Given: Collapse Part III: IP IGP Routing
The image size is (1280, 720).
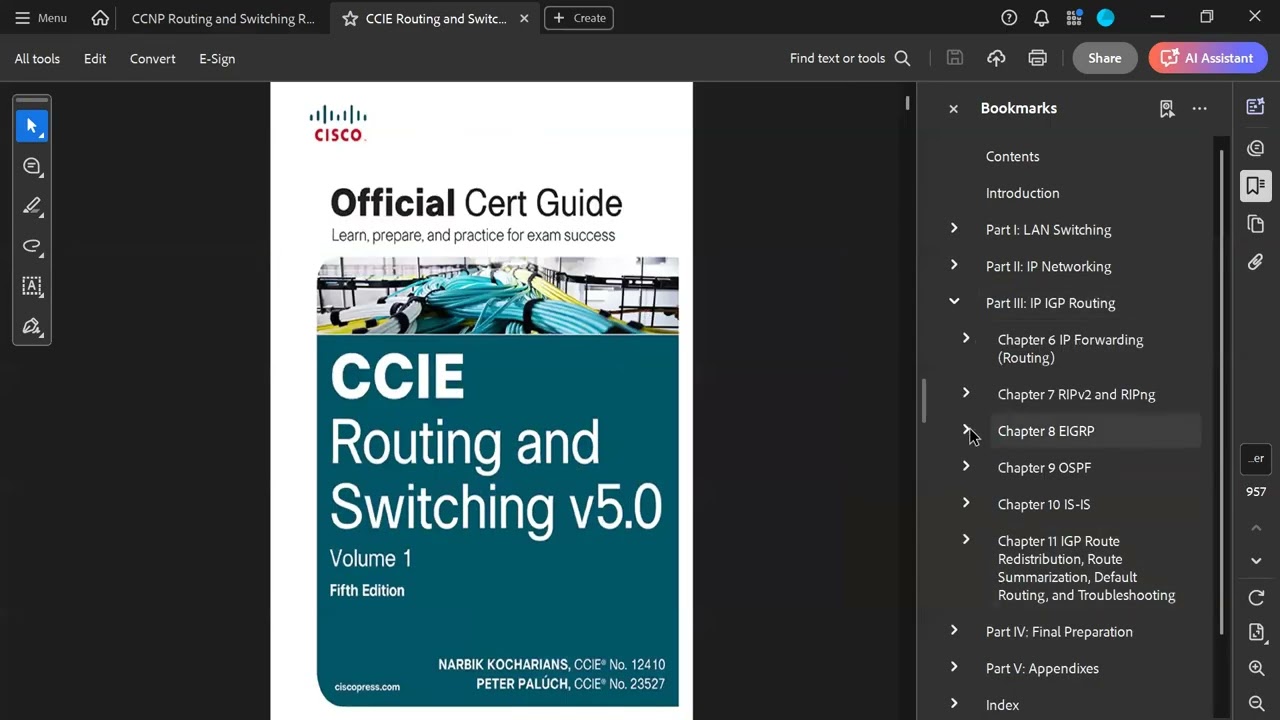Looking at the screenshot, I should point(954,301).
